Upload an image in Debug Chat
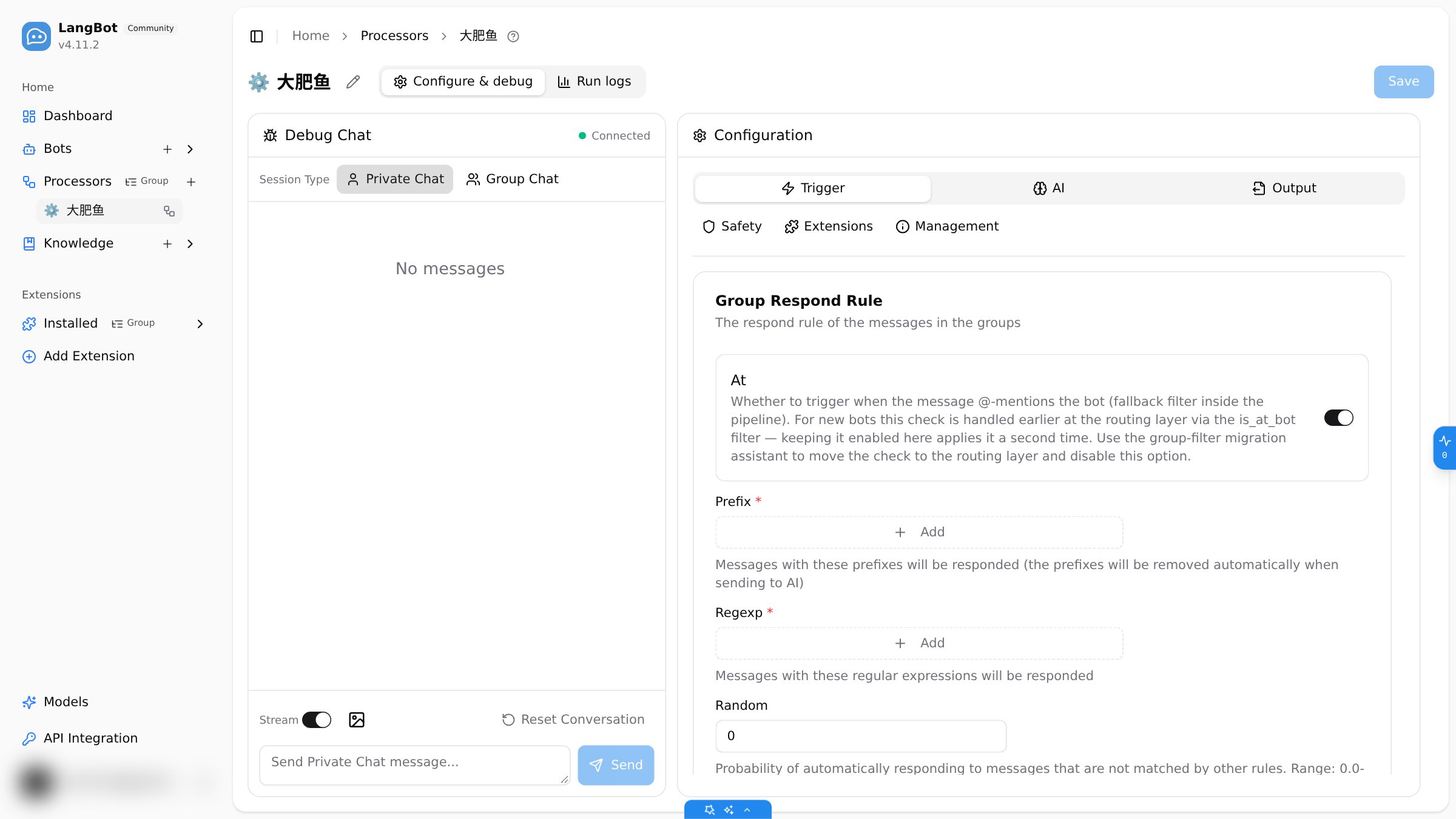The width and height of the screenshot is (1456, 819). (x=357, y=720)
